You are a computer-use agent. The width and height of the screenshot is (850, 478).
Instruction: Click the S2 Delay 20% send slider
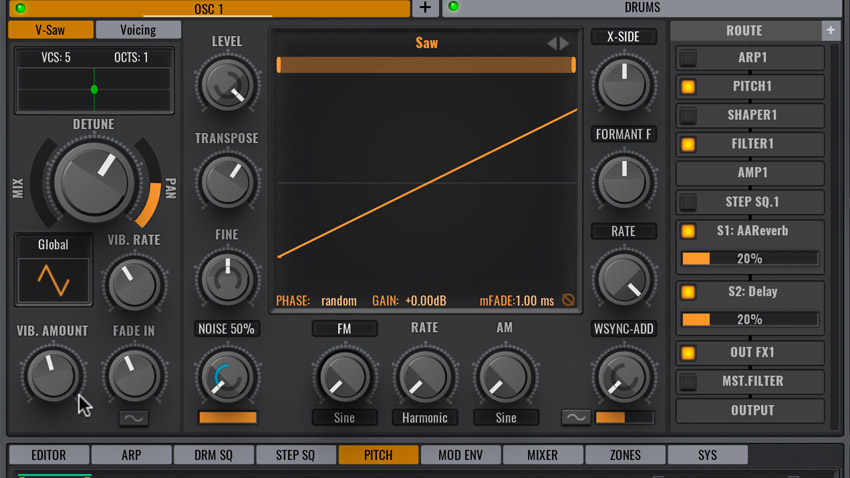750,320
